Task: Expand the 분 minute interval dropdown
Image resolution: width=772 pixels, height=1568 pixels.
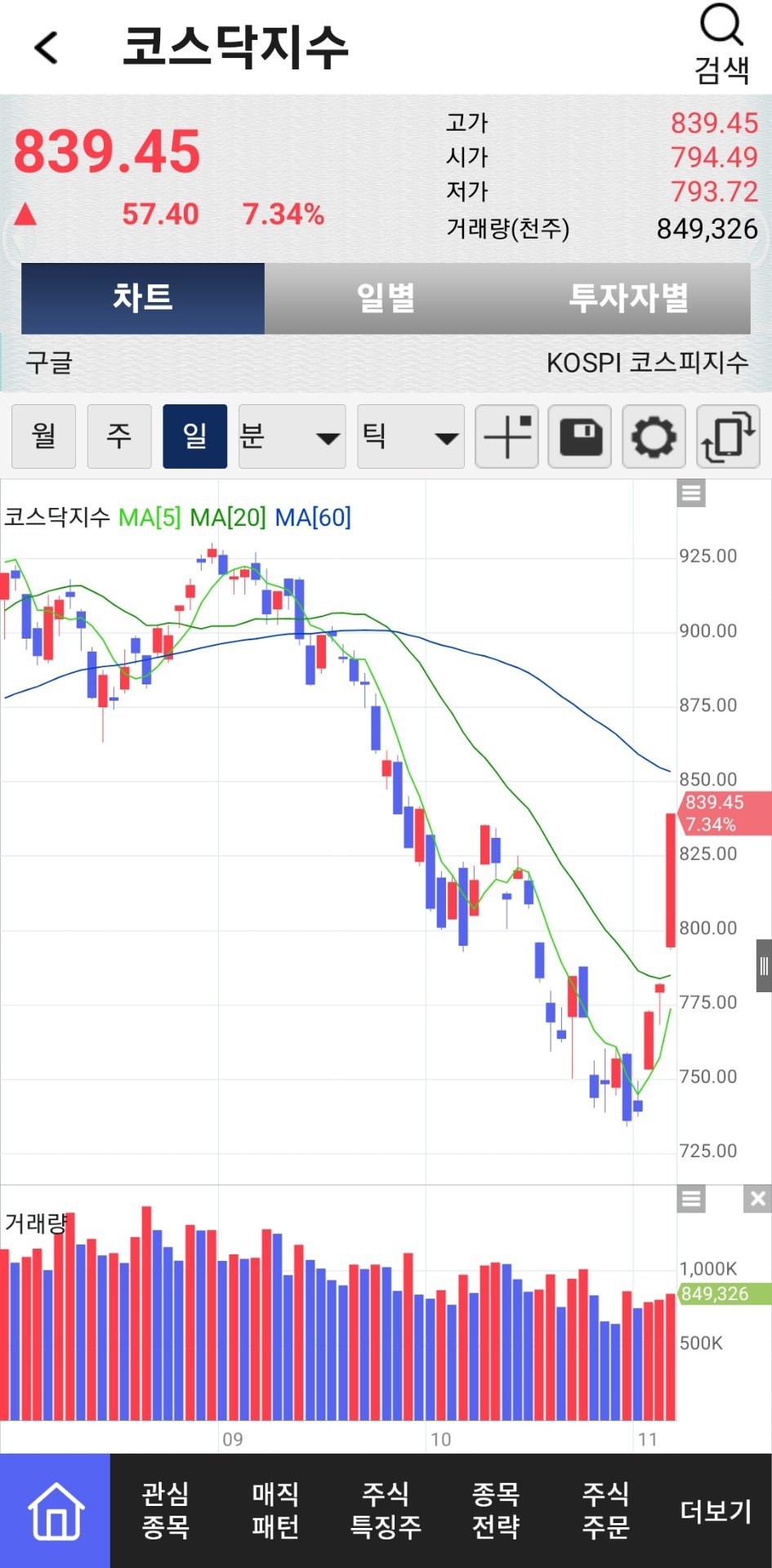Action: (x=292, y=436)
